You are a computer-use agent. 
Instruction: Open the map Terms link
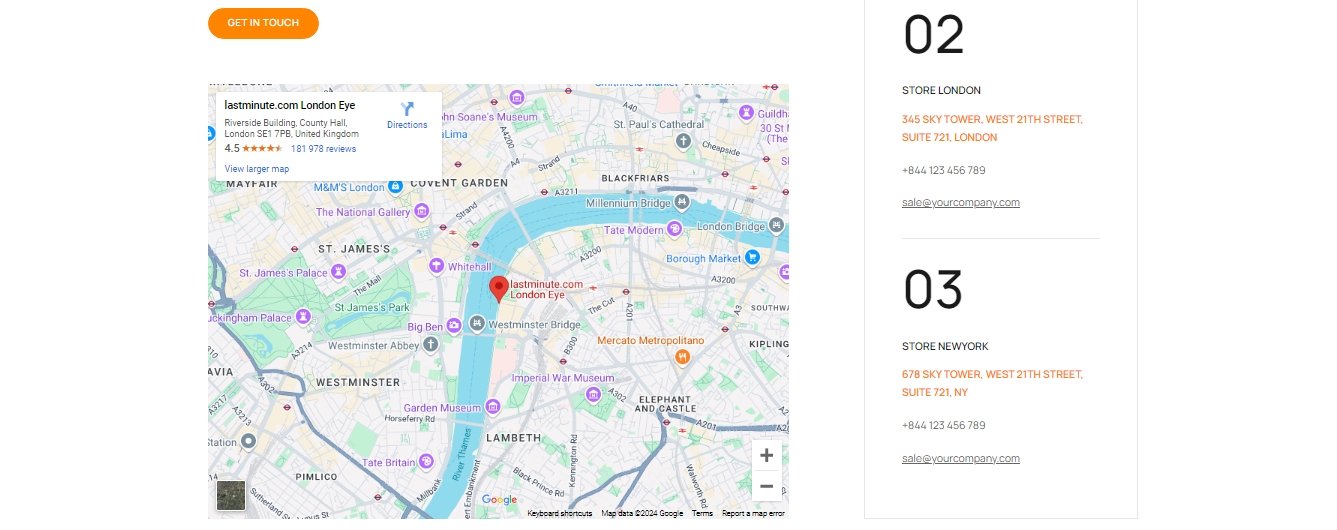coord(702,514)
